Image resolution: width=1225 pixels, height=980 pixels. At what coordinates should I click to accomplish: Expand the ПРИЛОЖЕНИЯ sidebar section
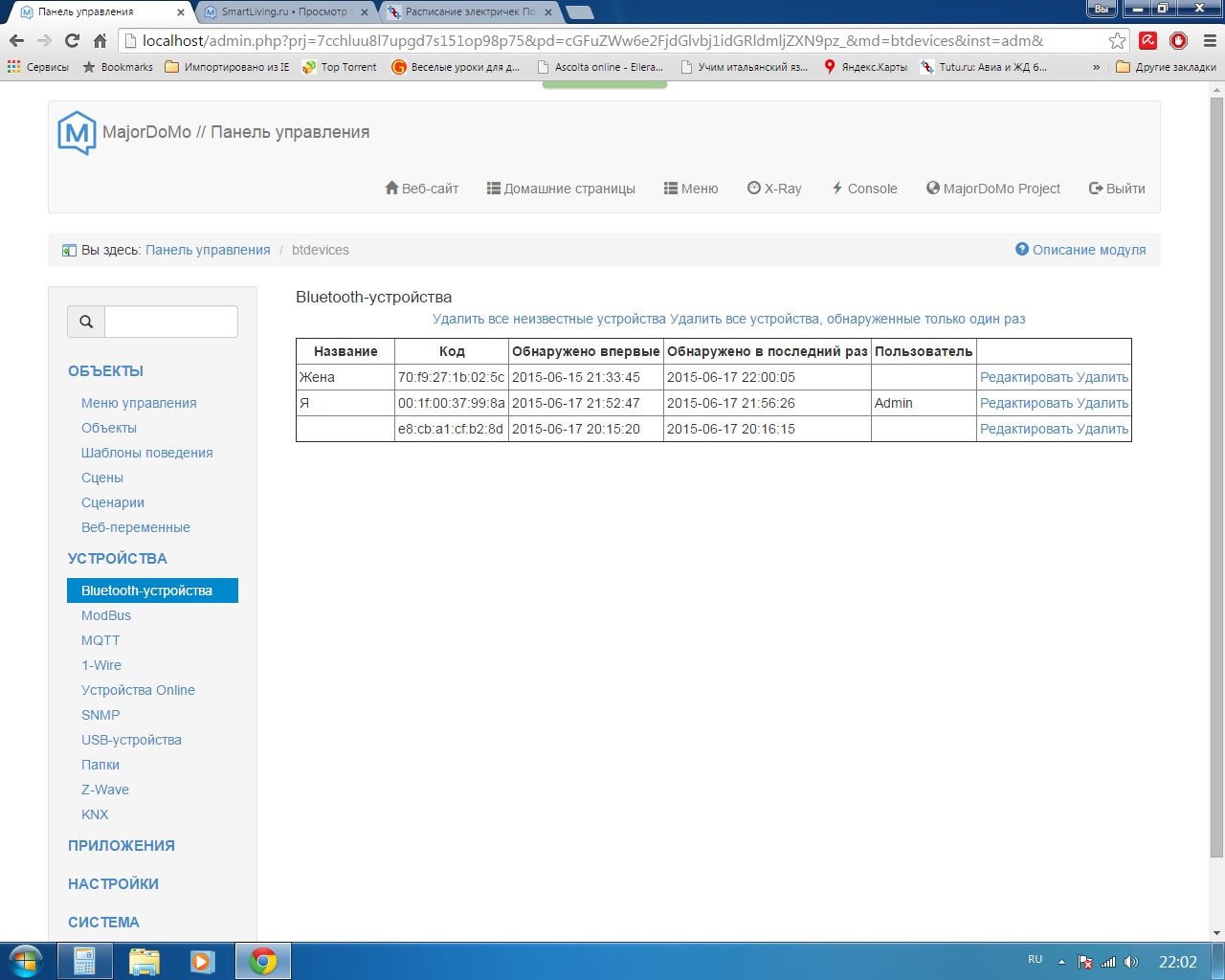tap(122, 846)
